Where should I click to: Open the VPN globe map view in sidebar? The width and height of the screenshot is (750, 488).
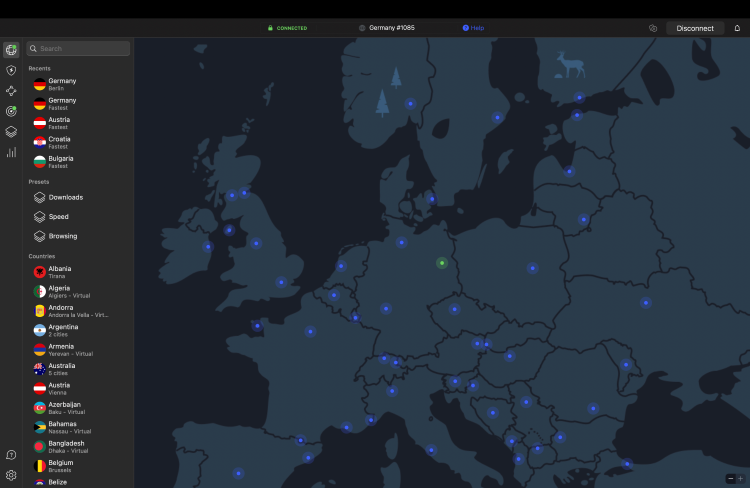[11, 50]
